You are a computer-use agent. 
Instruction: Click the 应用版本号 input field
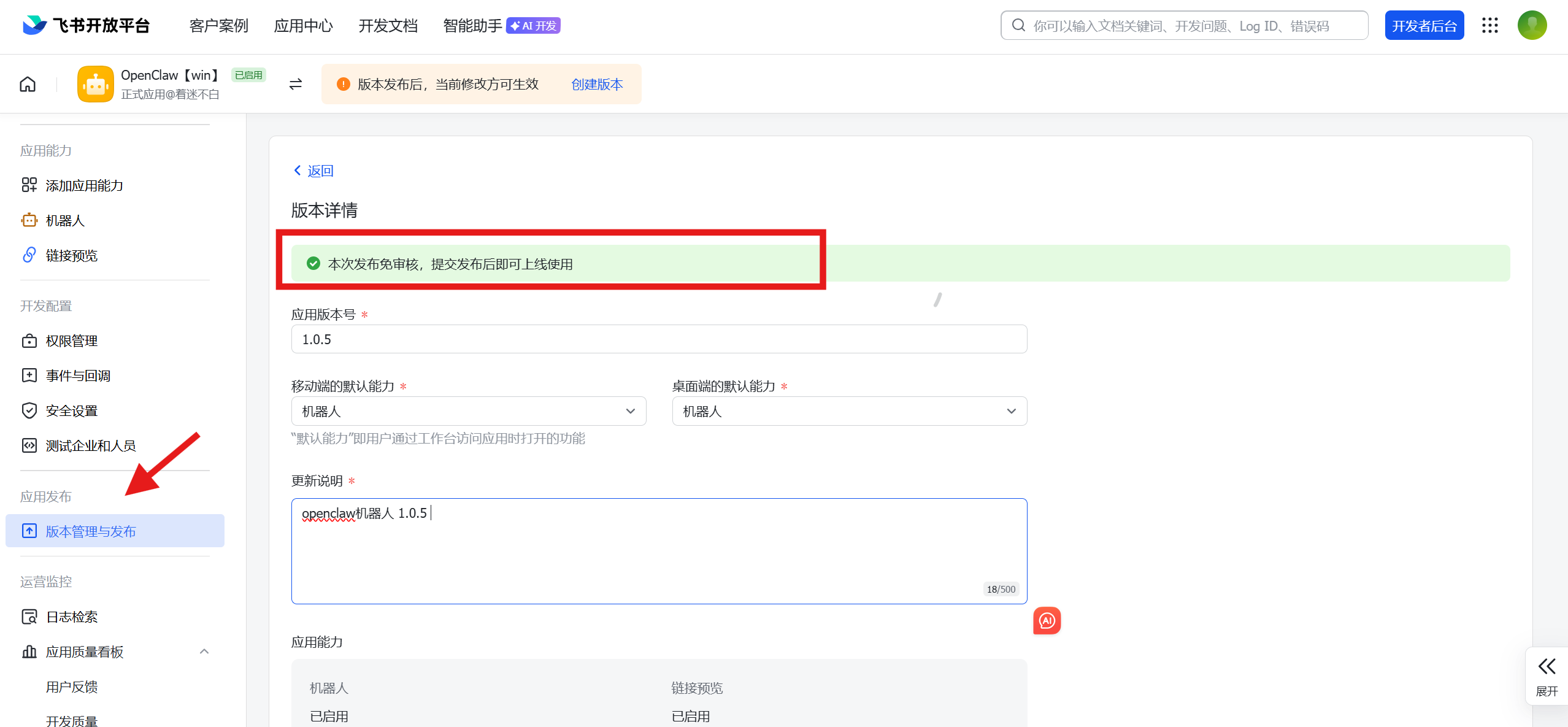tap(658, 339)
